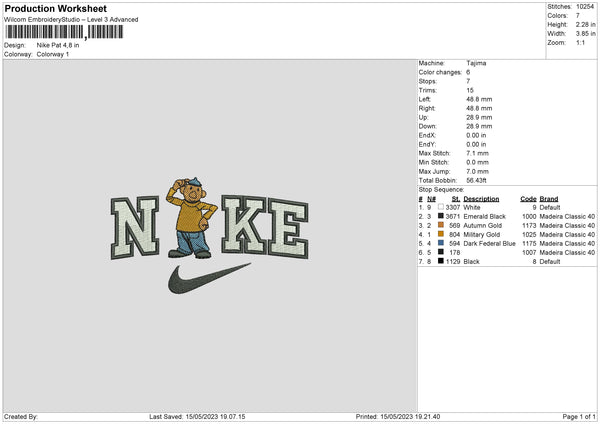This screenshot has width=600, height=424.
Task: Click the swoosh in the design preview
Action: point(209,278)
